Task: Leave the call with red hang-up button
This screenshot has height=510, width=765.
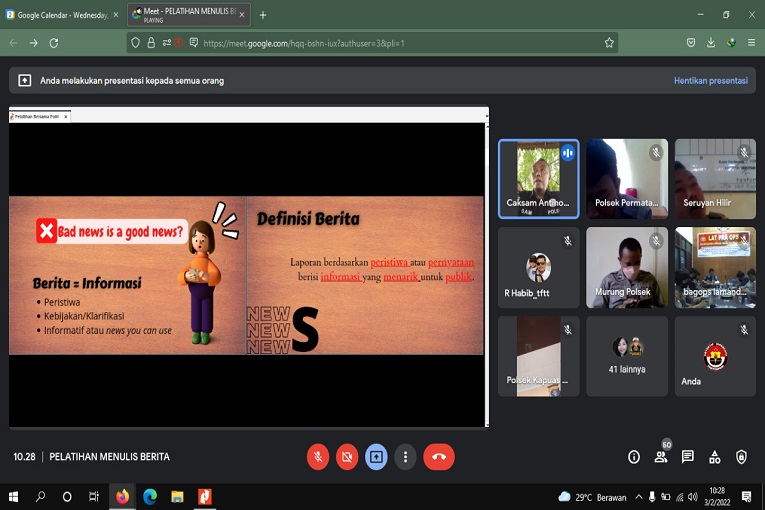Action: 439,457
